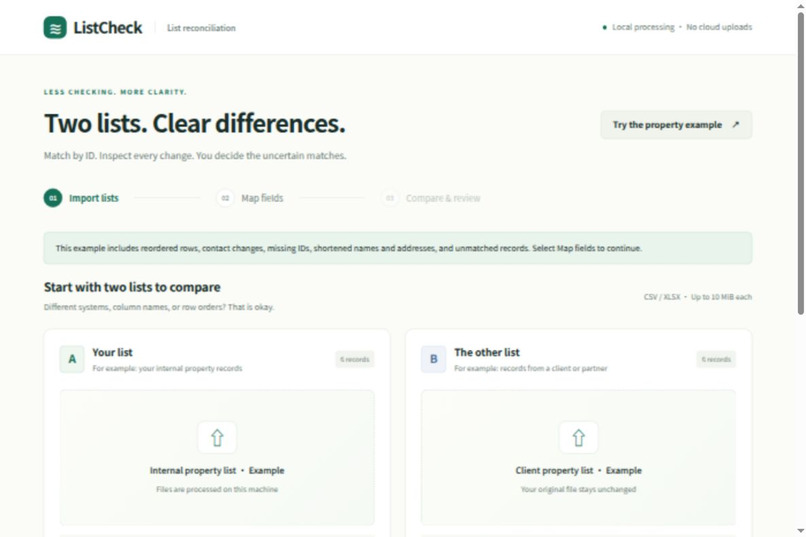Click 'Client property list • Example' label
Viewport: 806px width, 537px height.
578,471
